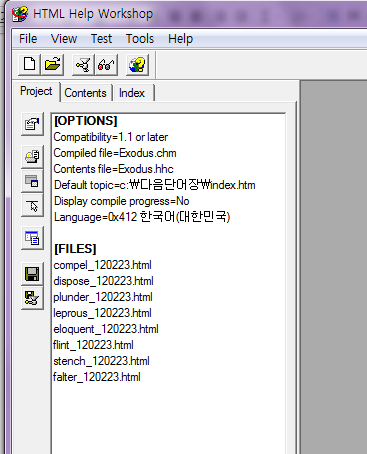Select falter_120223.html in the file list
Viewport: 367px width, 454px height.
click(97, 377)
